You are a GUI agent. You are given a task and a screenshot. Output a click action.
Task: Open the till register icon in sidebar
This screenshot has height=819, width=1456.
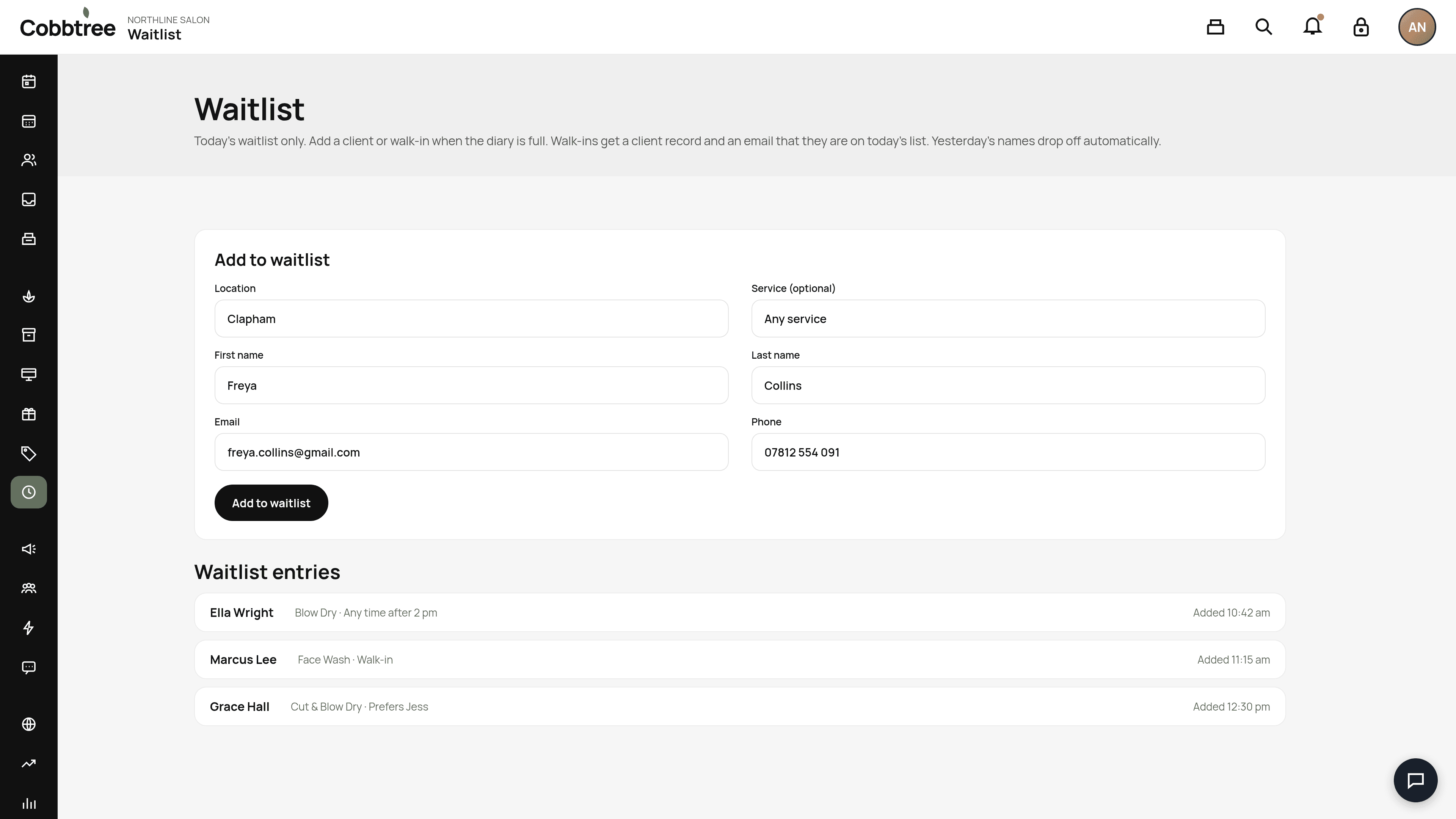[29, 239]
